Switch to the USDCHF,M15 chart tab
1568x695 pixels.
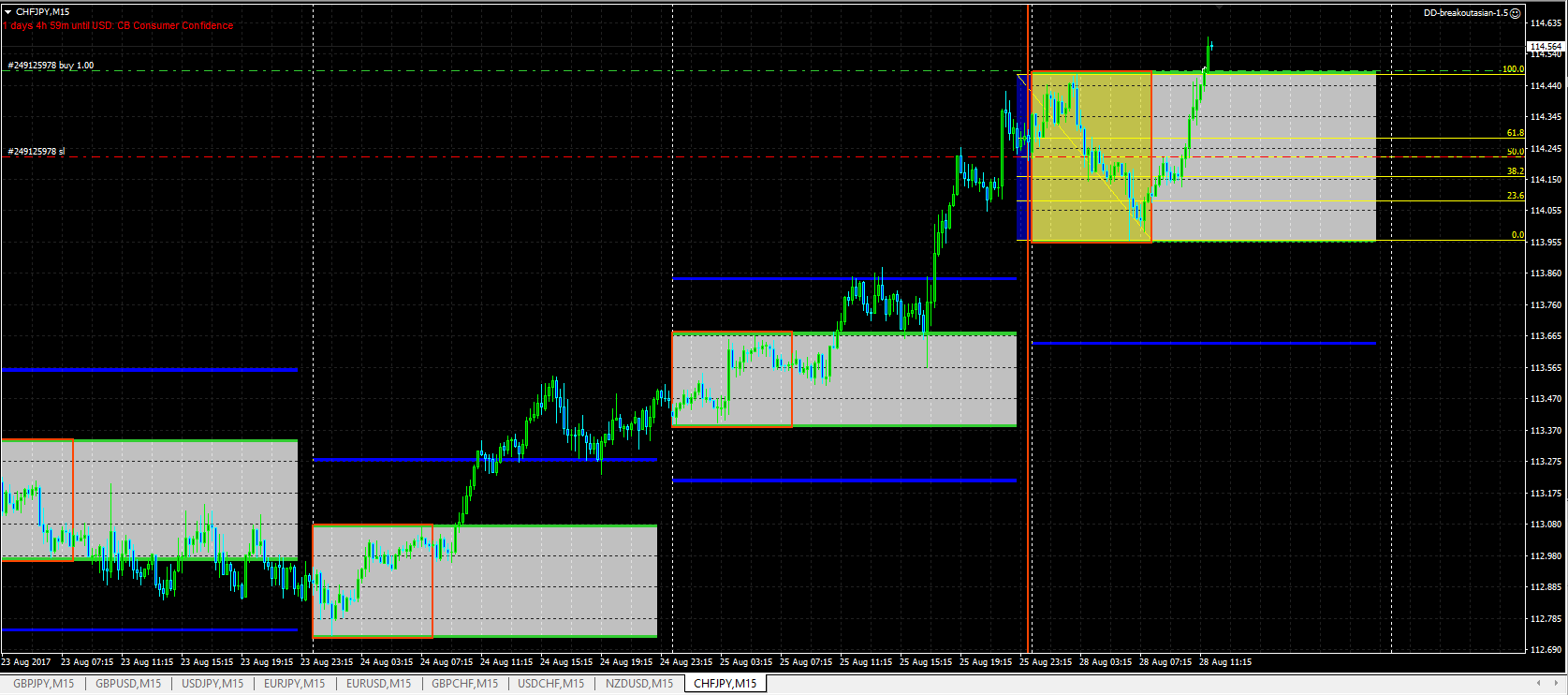point(550,684)
